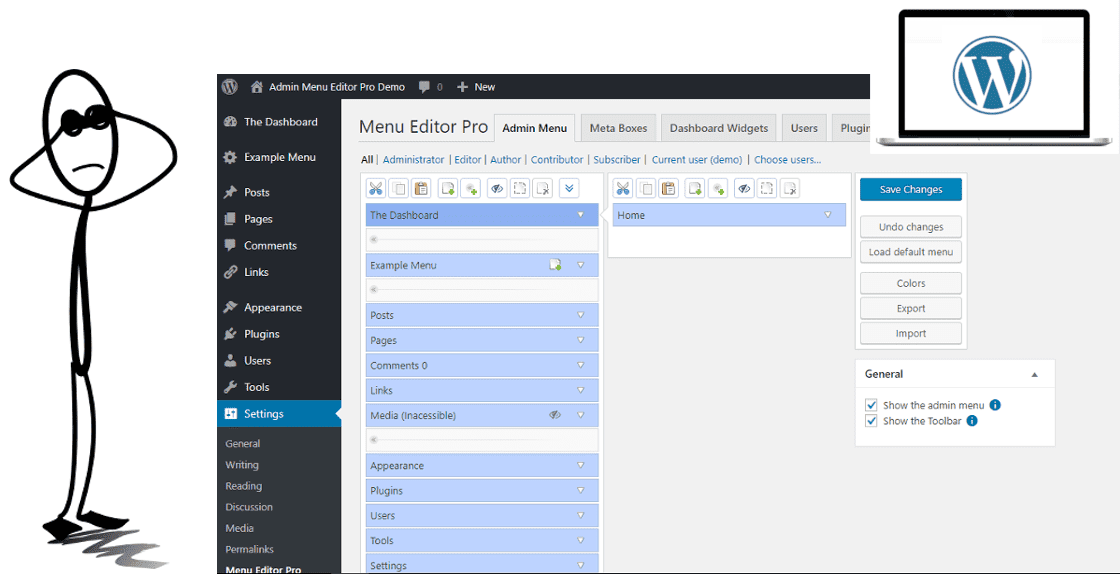Click the crossed-eye Hide icon in left toolbar
Image resolution: width=1120 pixels, height=575 pixels.
click(498, 189)
